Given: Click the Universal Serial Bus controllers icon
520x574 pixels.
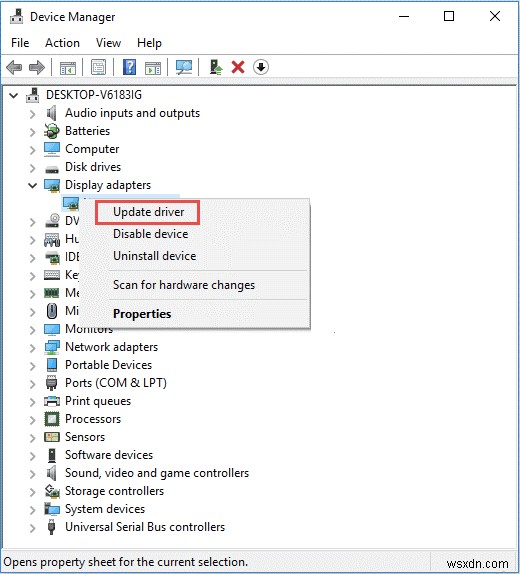Looking at the screenshot, I should pyautogui.click(x=52, y=527).
